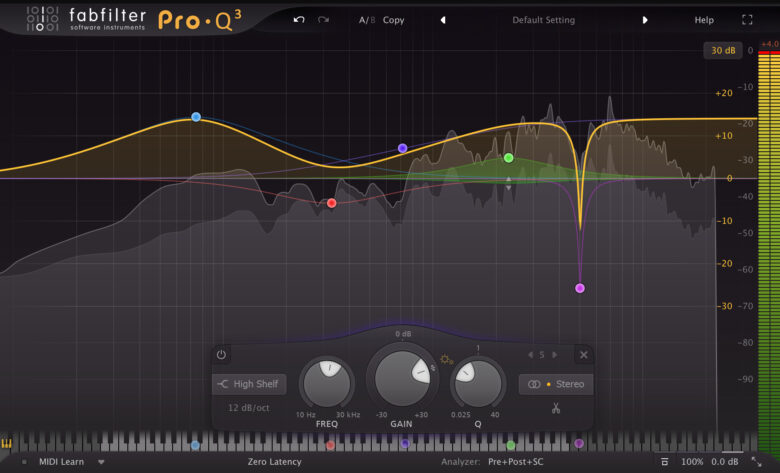Viewport: 780px width, 473px height.
Task: Click the green band marker on piano strip
Action: coord(510,445)
